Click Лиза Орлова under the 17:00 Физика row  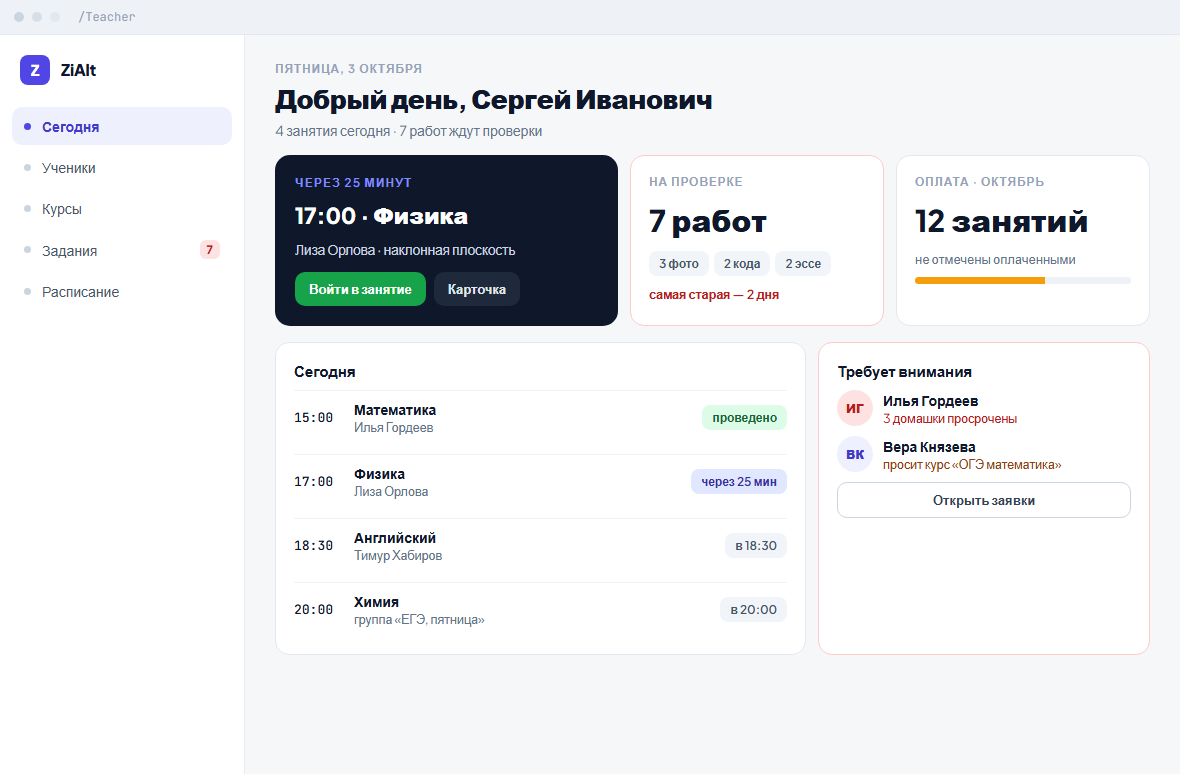click(391, 492)
